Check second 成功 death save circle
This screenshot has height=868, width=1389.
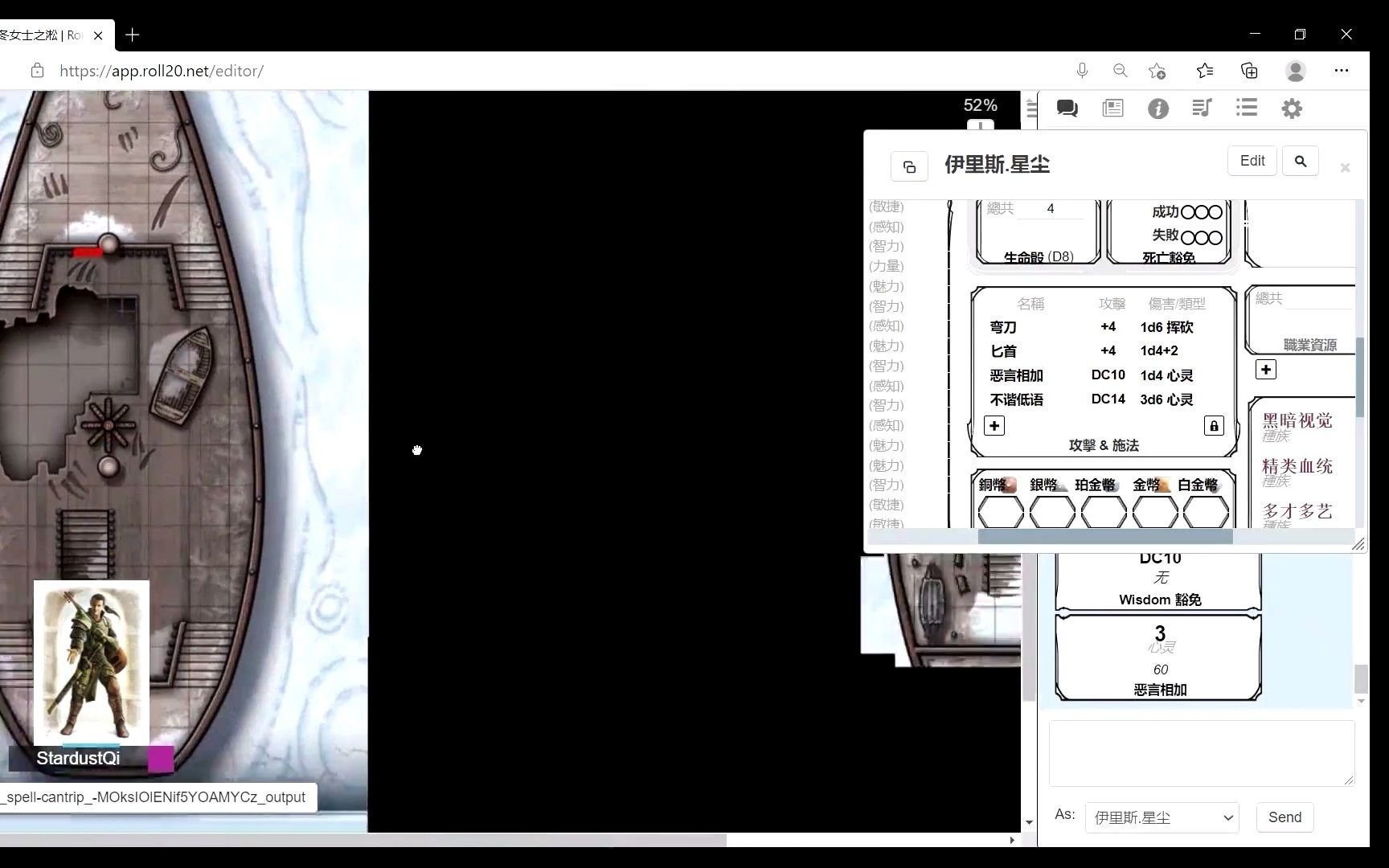(1202, 212)
